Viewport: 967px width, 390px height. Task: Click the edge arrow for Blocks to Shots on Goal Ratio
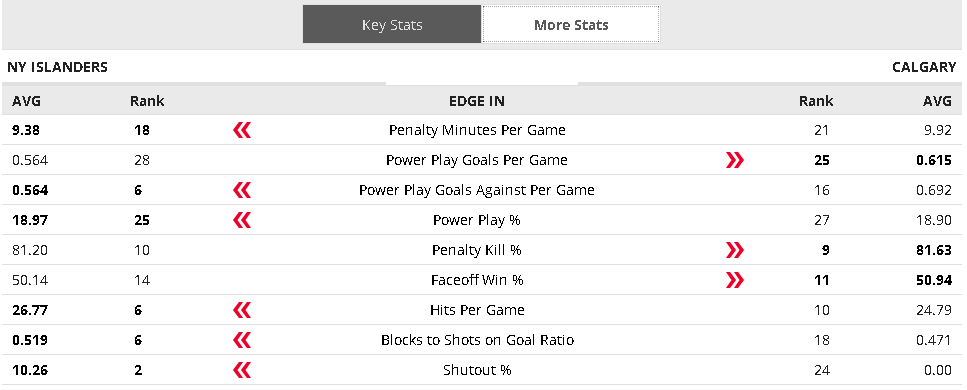[242, 340]
